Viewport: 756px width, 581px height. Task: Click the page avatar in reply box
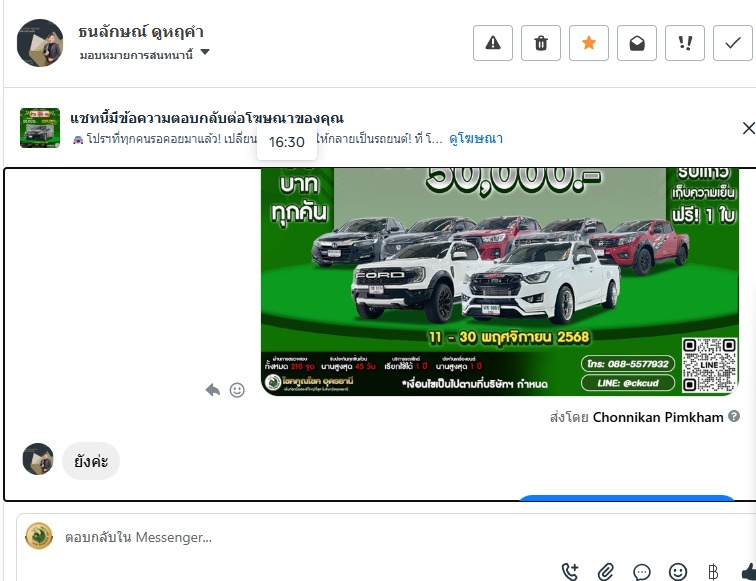(39, 536)
